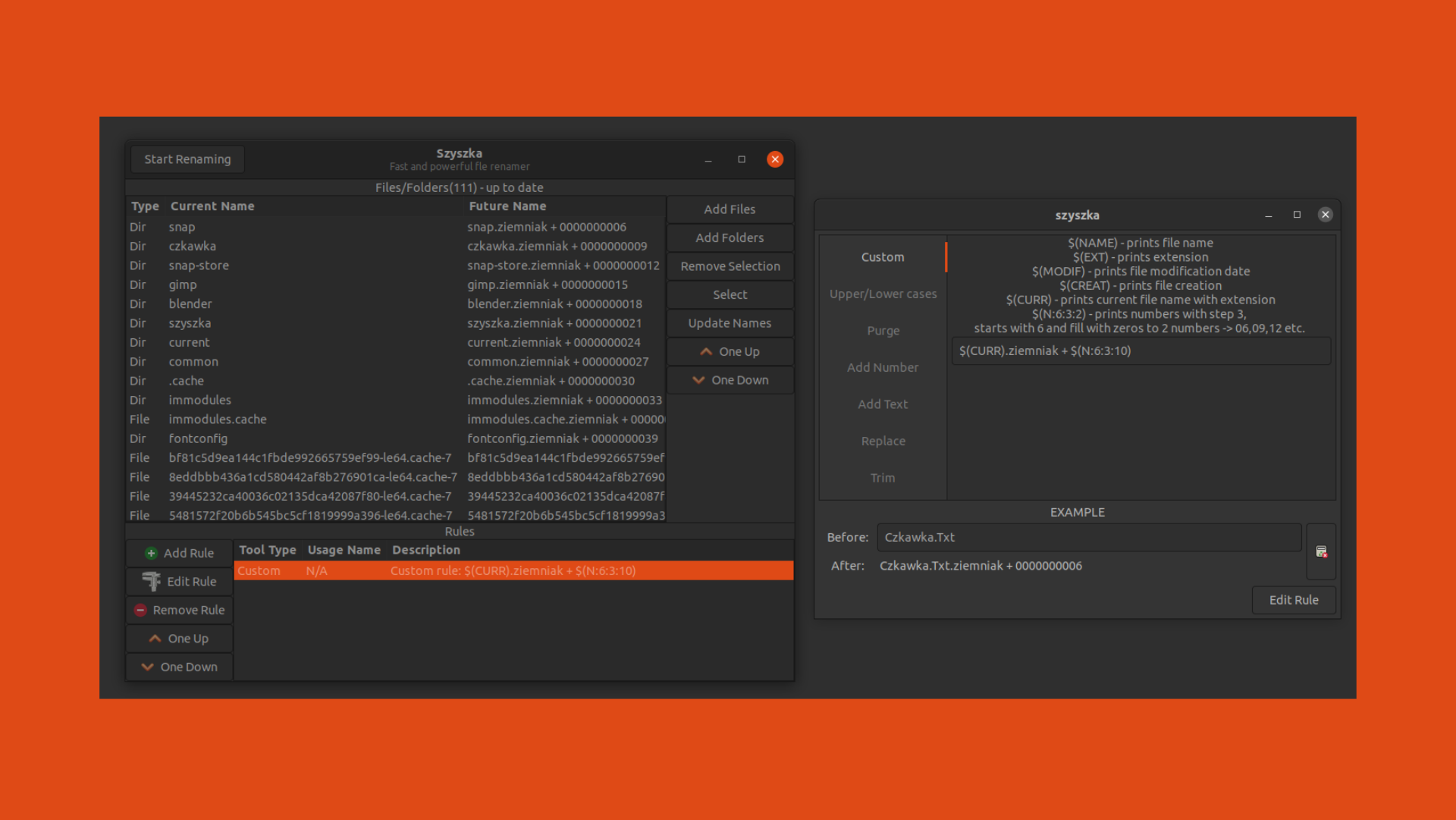Select the Custom tab in rule editor
This screenshot has width=1456, height=820.
coord(883,257)
